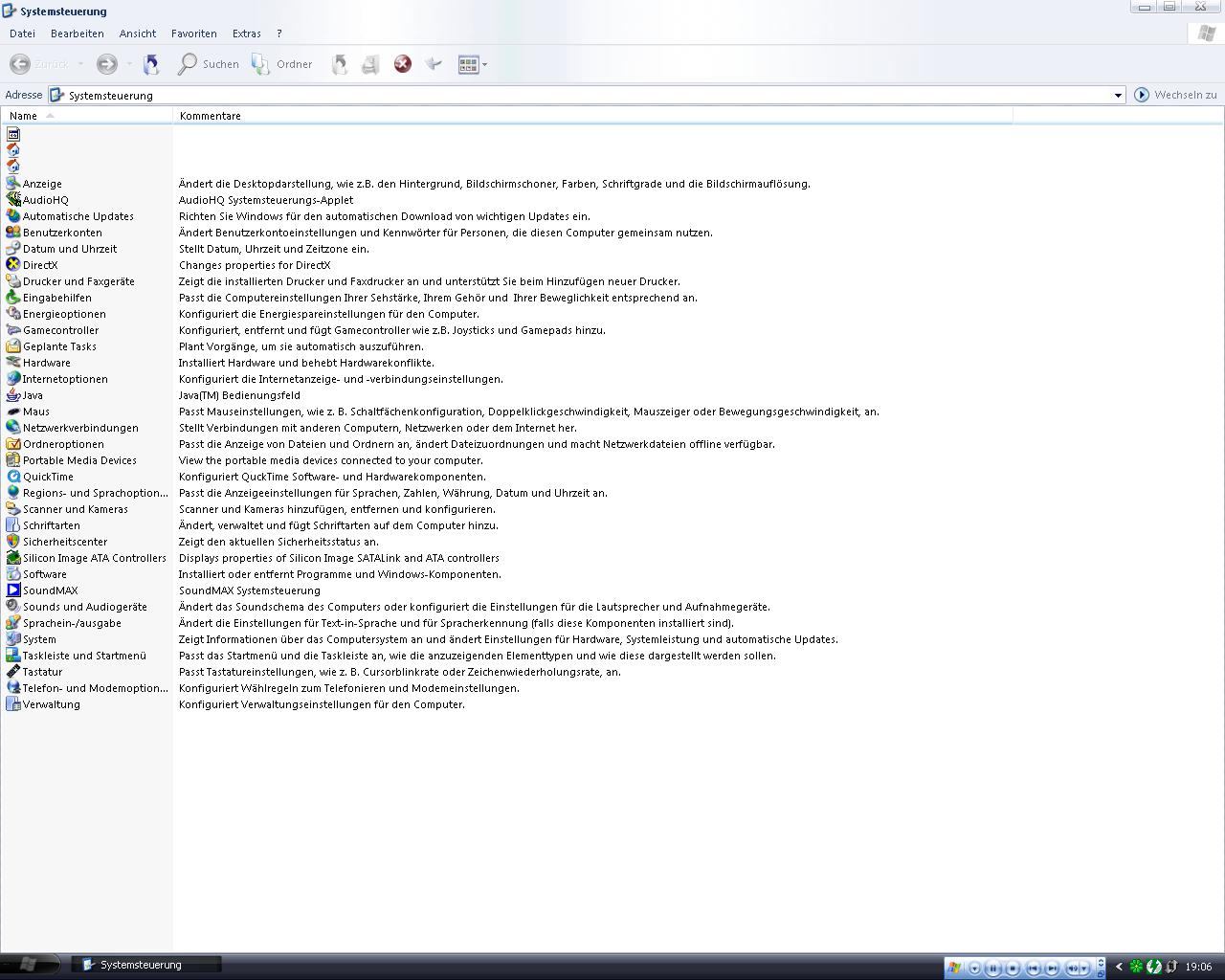Open the Netzwerkverbindungen icon
This screenshot has height=980, width=1225.
click(13, 428)
